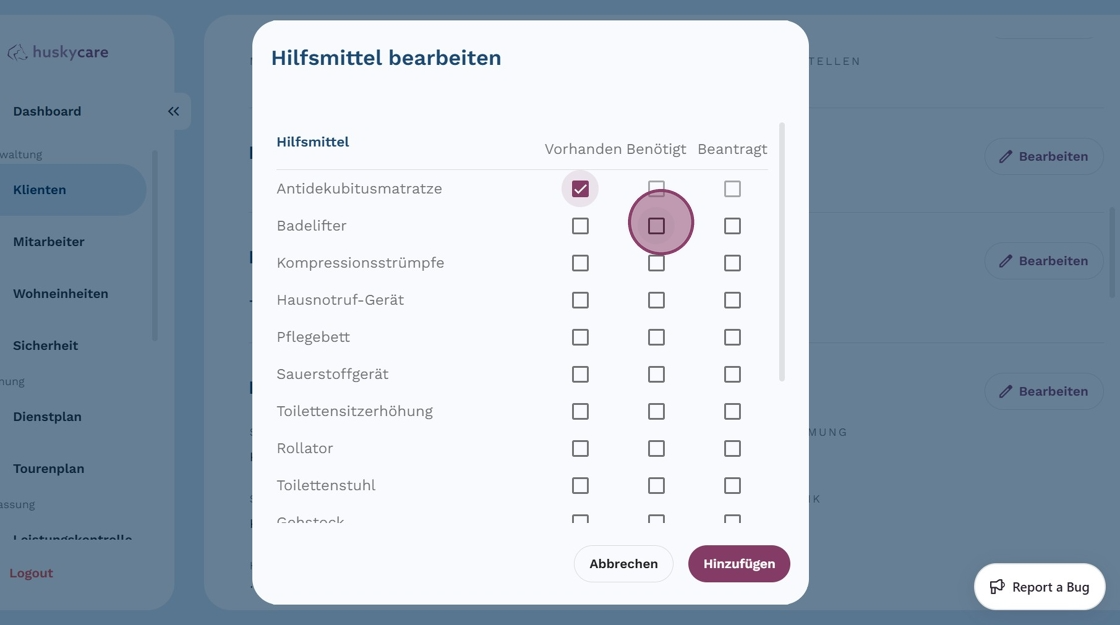Click the Hinzufügen button
The height and width of the screenshot is (625, 1120).
[x=739, y=564]
